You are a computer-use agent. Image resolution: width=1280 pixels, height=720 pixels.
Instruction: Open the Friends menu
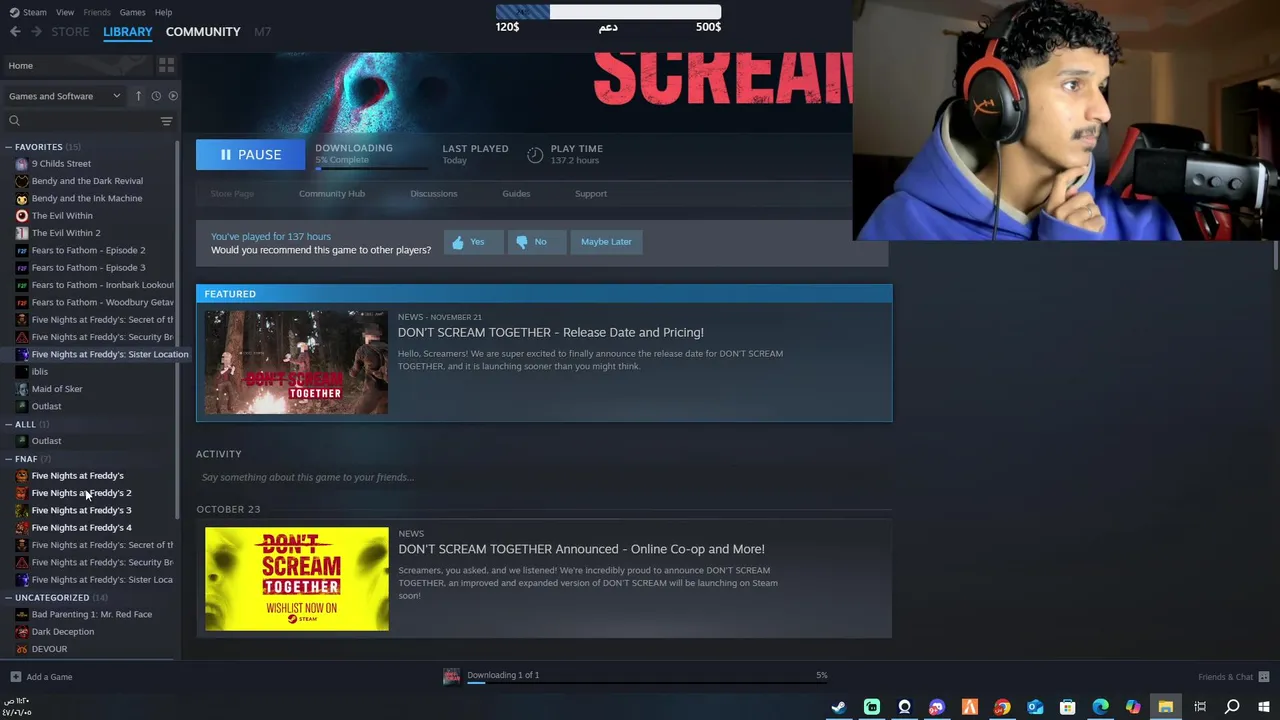tap(97, 12)
